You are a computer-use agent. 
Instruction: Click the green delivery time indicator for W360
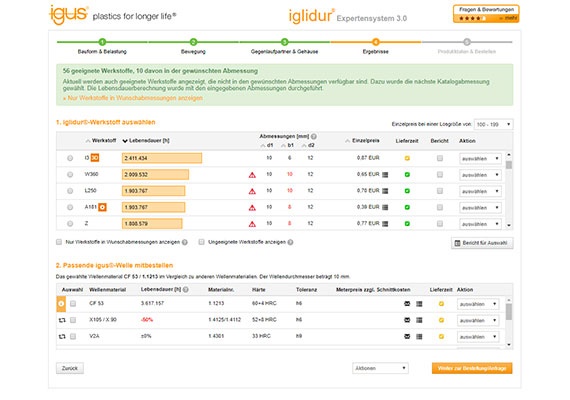[x=407, y=175]
